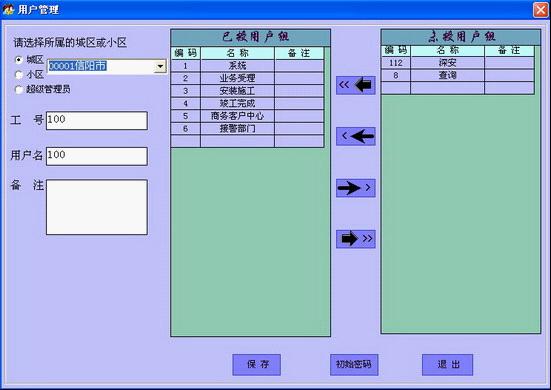This screenshot has width=551, height=390.
Task: Click the 备注 cell of the 系统 row
Action: coord(299,66)
